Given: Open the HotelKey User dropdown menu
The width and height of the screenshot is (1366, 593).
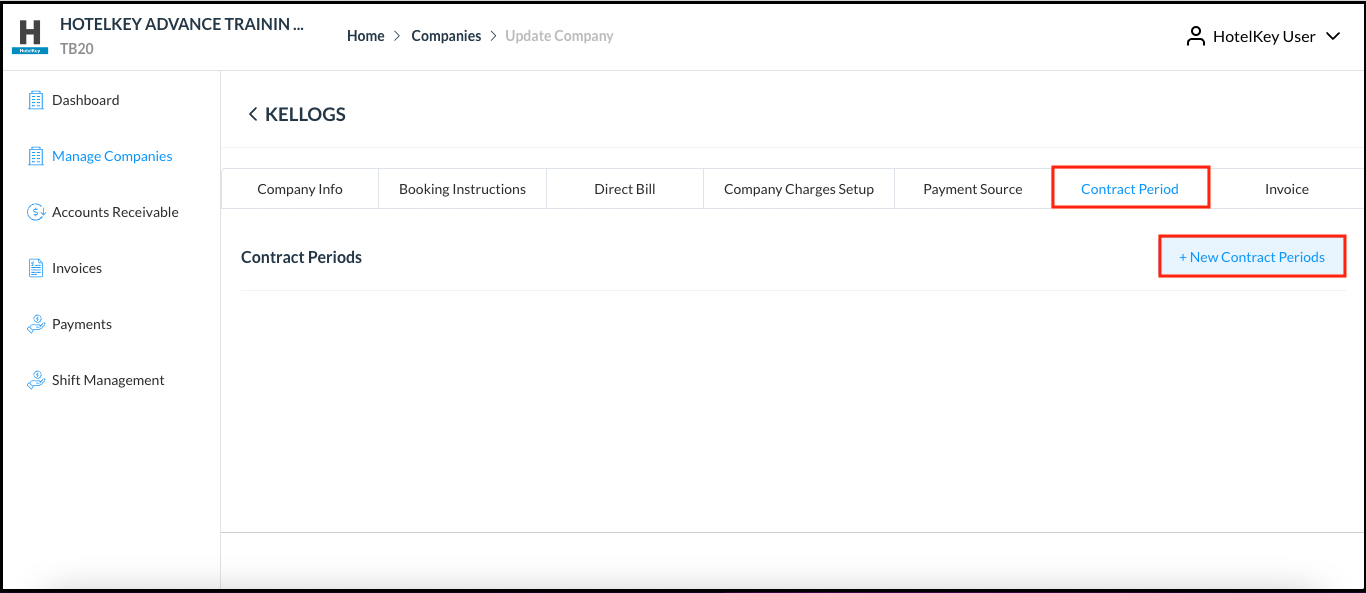Looking at the screenshot, I should click(1333, 35).
